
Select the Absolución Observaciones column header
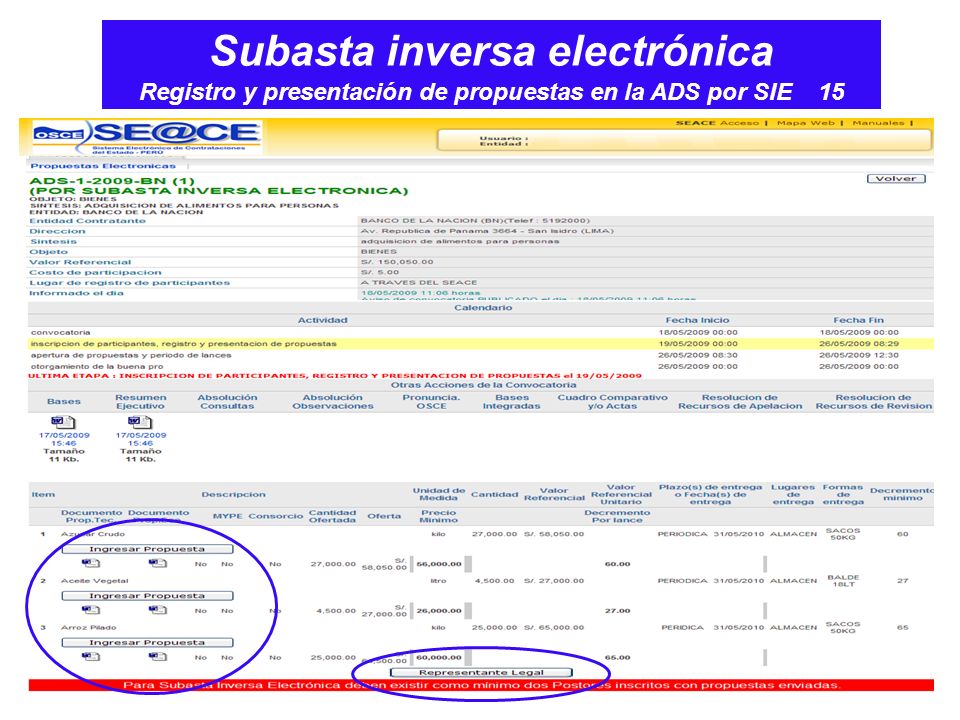click(x=332, y=402)
